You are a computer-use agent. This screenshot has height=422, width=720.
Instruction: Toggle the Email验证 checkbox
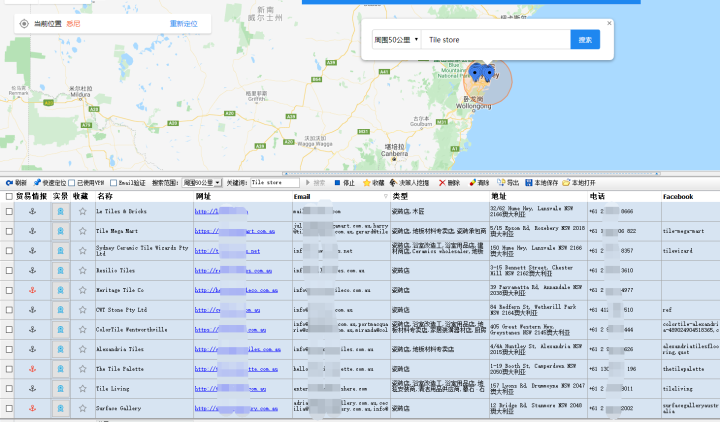pos(113,183)
